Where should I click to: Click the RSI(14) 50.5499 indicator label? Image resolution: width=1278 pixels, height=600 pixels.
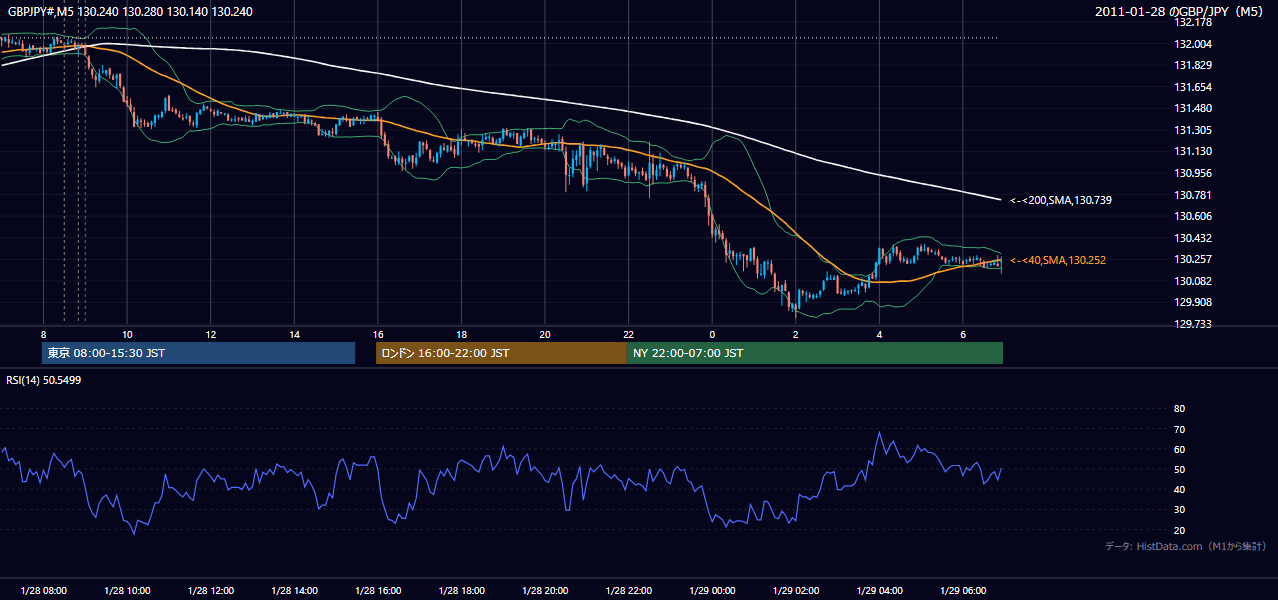44,380
